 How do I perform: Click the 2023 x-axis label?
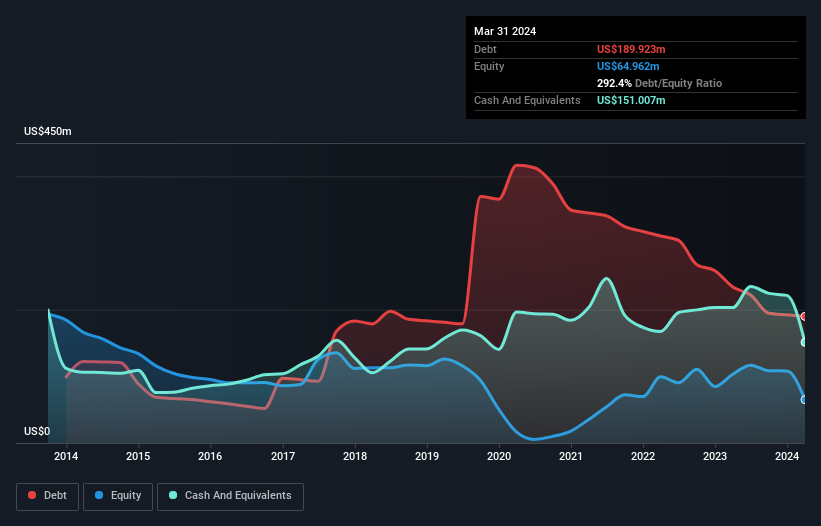(715, 456)
